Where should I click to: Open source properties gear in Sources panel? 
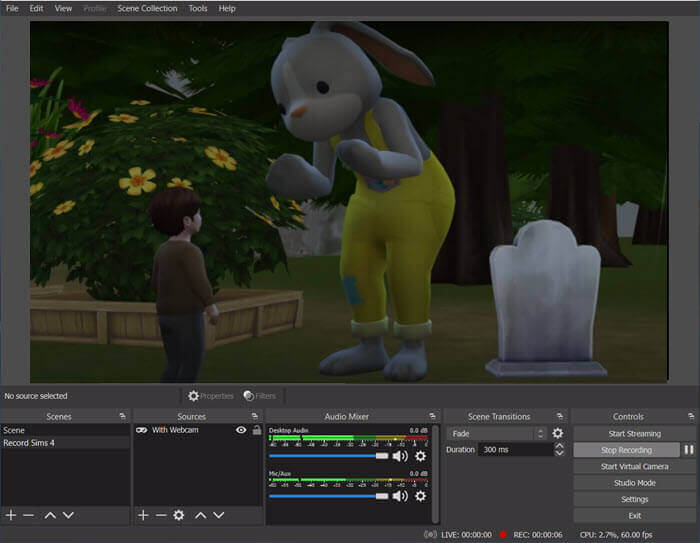pos(178,515)
